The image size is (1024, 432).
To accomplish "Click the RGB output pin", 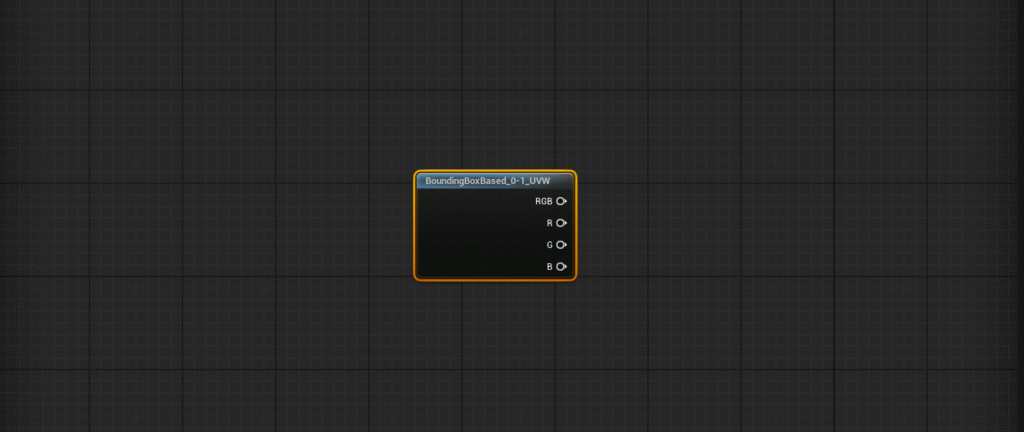I will [x=561, y=201].
